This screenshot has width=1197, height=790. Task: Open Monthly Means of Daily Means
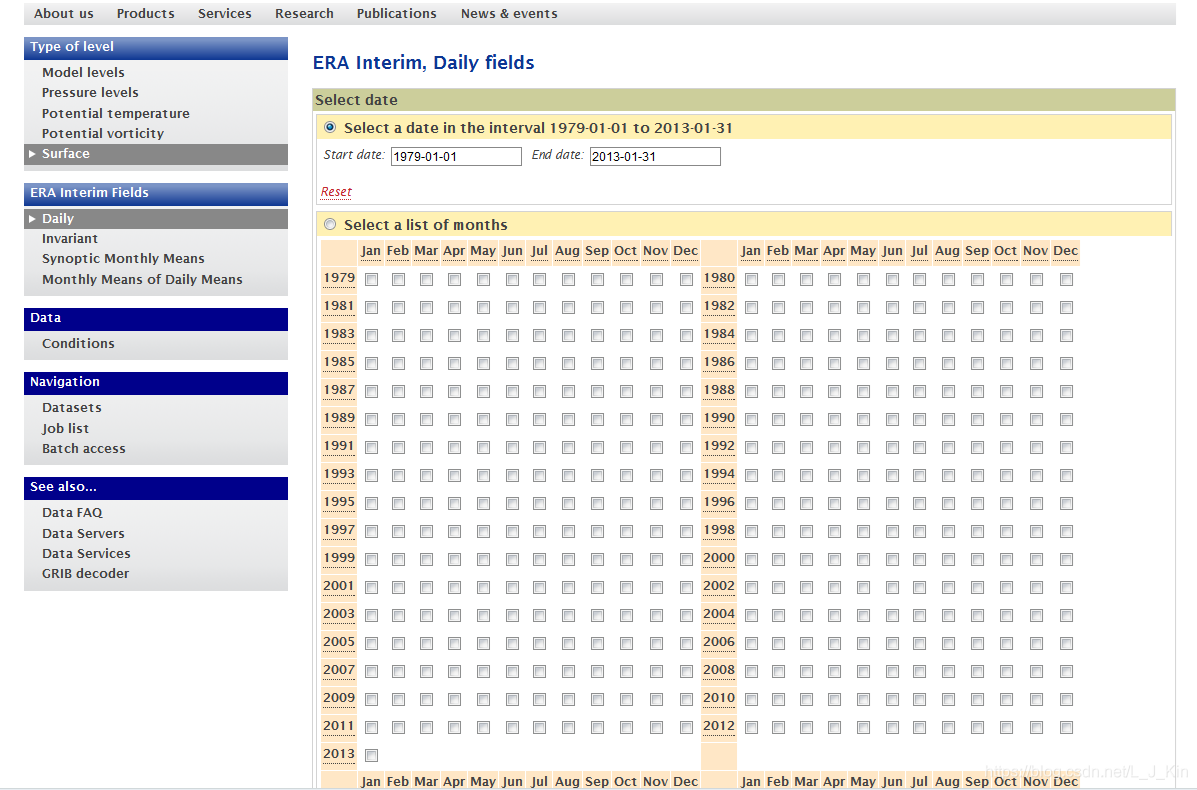[x=142, y=279]
